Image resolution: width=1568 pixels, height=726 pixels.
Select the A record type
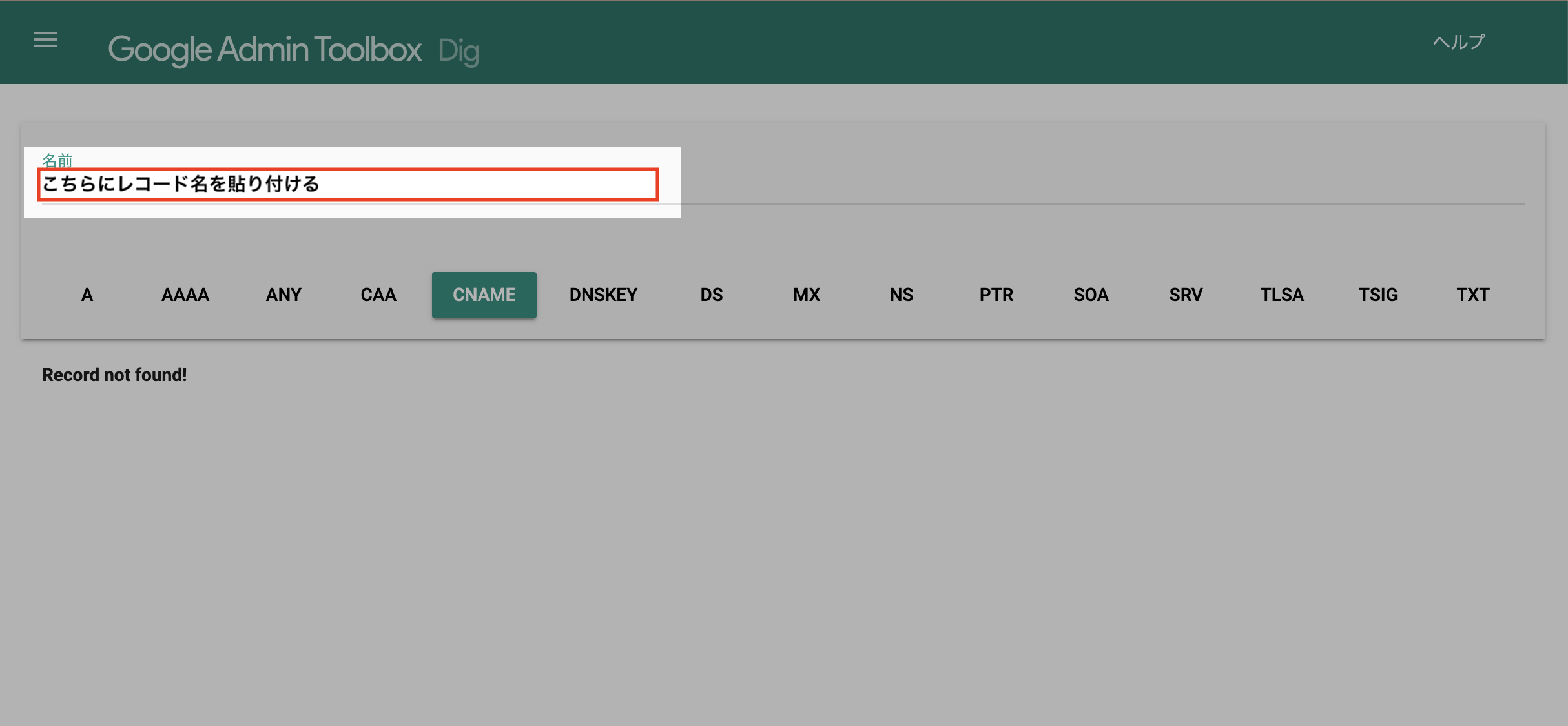click(87, 295)
